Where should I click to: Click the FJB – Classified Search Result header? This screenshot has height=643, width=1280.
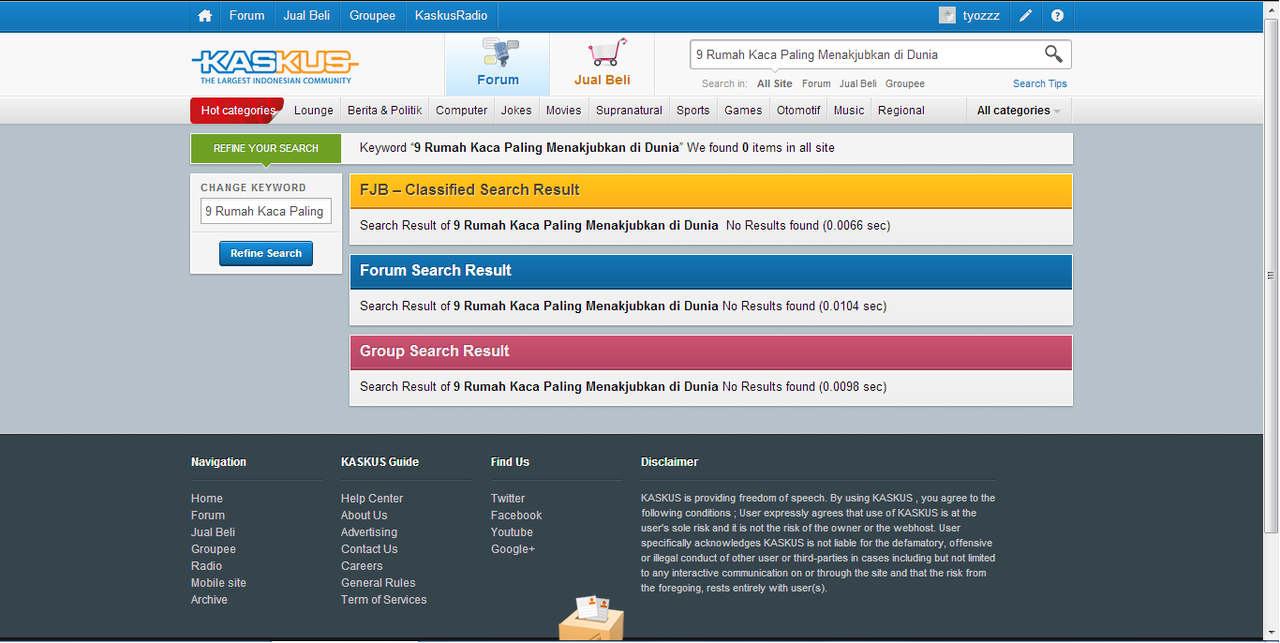pos(711,190)
